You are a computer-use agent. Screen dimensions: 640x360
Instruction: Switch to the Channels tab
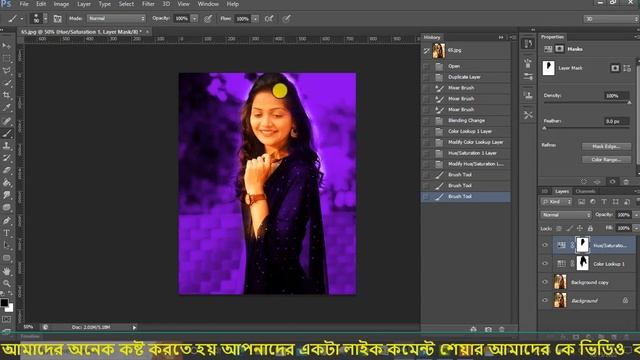point(585,191)
